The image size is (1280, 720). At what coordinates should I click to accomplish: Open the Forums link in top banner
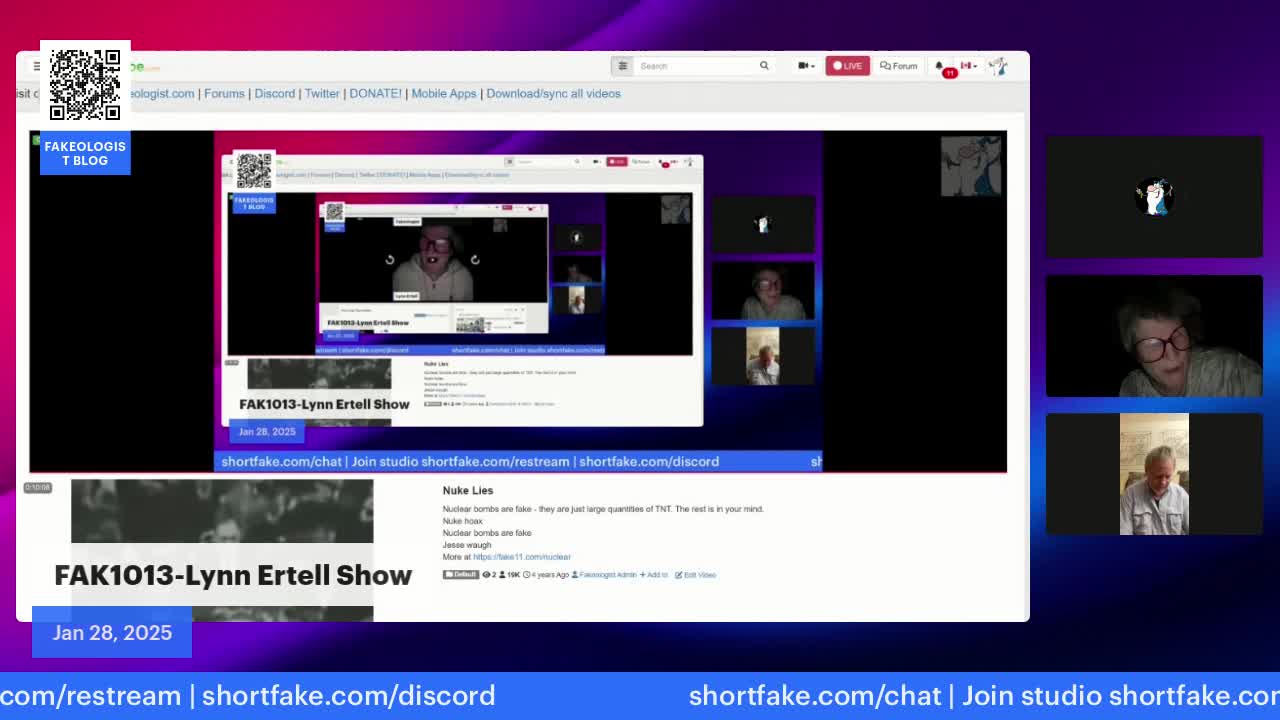pos(224,93)
